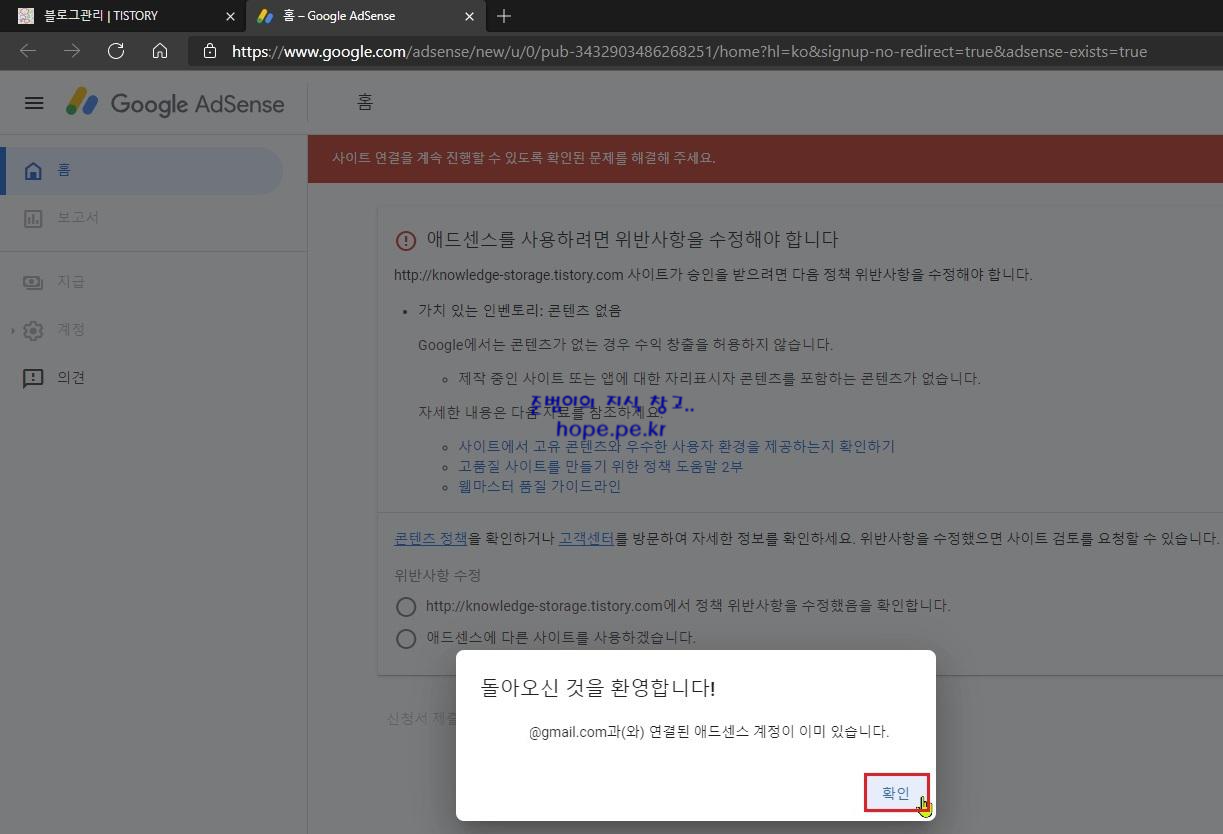The image size is (1223, 834).
Task: Switch to the 블로그관리 | TISTORY tab
Action: click(x=122, y=16)
